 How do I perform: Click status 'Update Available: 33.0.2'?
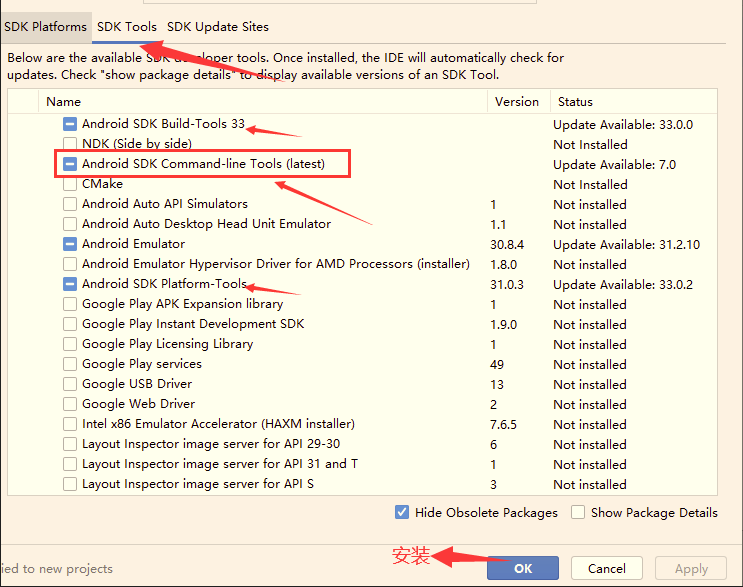(x=623, y=285)
